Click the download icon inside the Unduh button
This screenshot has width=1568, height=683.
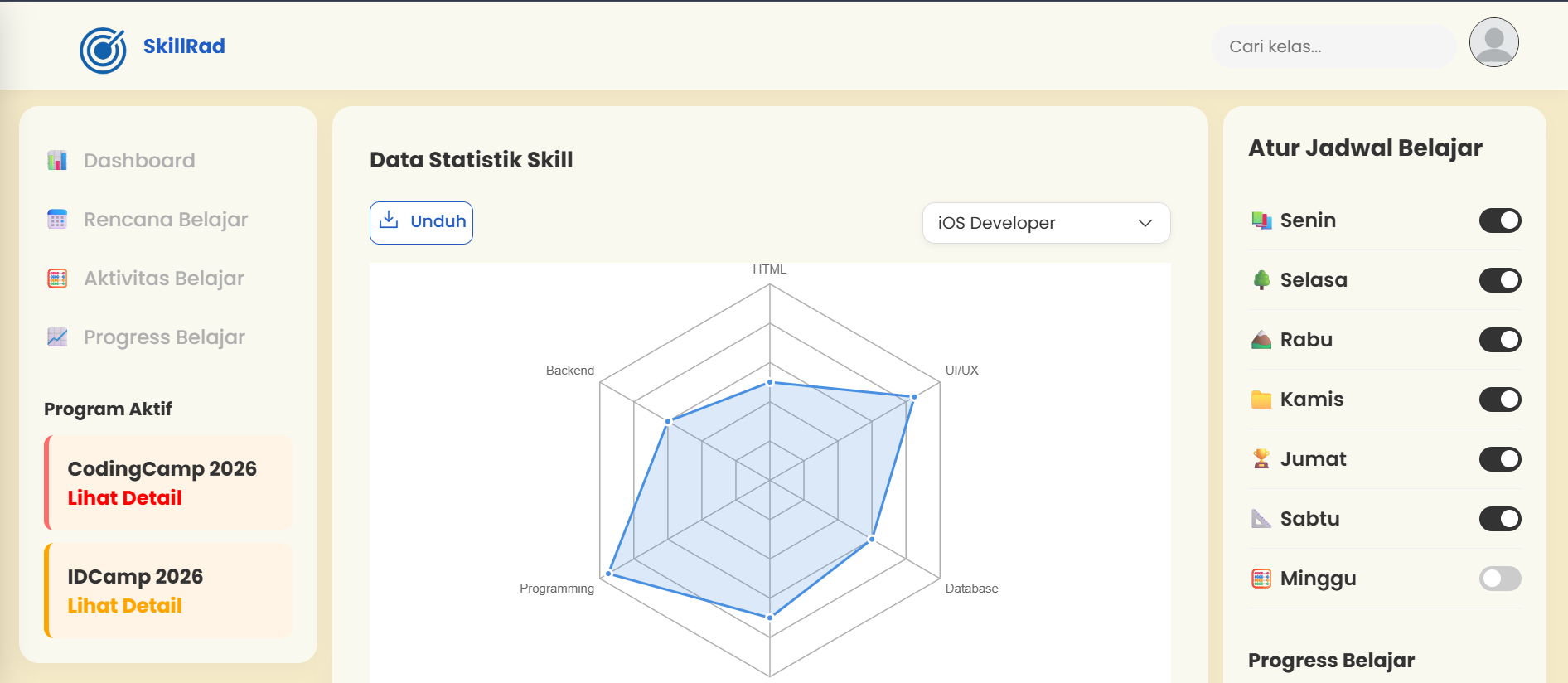pyautogui.click(x=390, y=220)
